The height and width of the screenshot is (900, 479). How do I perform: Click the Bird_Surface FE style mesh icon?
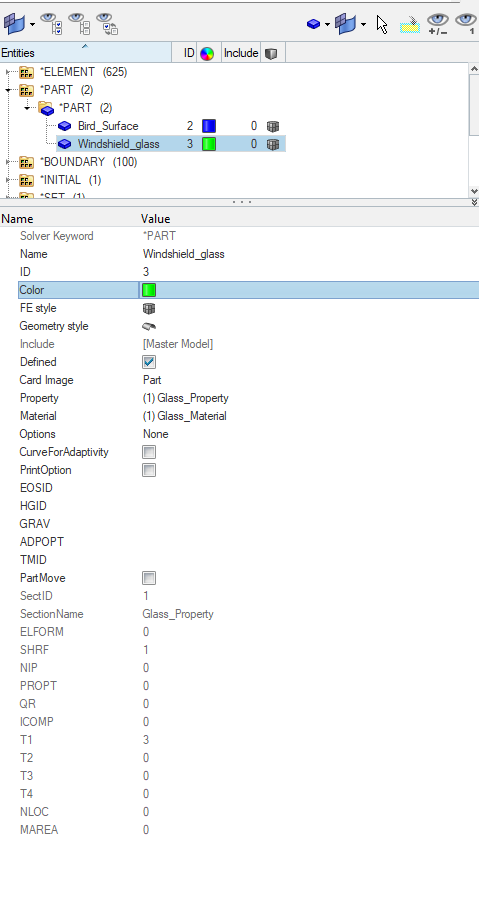coord(273,126)
